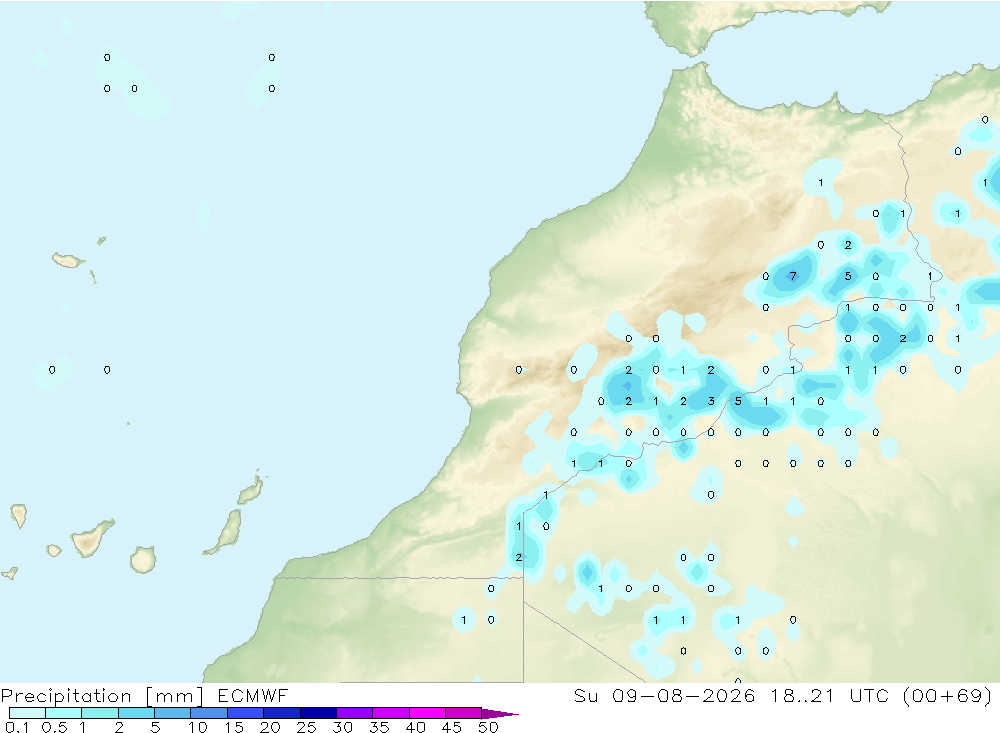Click the purple arrow tip ending the color scale
The height and width of the screenshot is (733, 1000).
[500, 713]
